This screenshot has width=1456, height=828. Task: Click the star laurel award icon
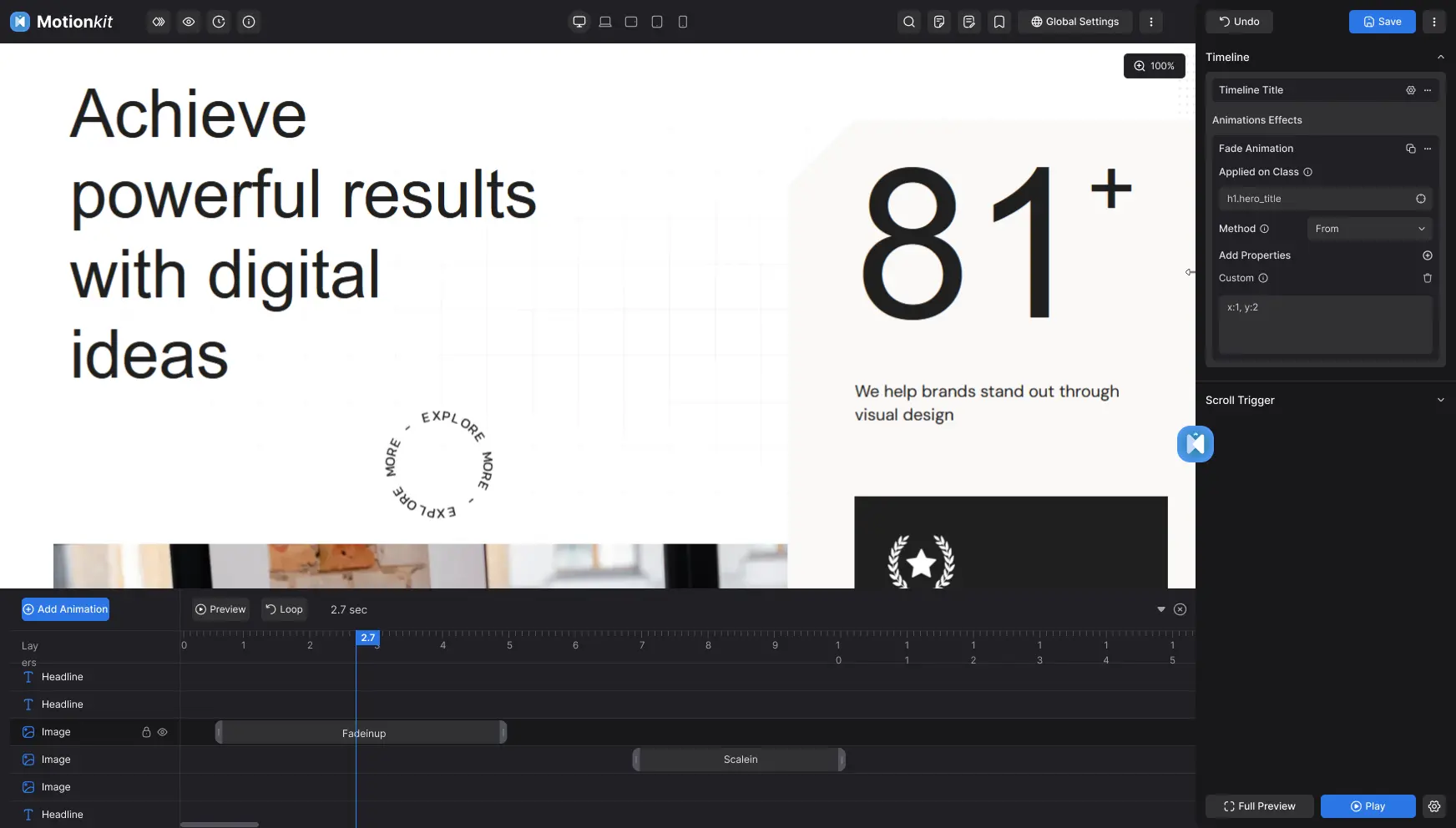(x=921, y=562)
